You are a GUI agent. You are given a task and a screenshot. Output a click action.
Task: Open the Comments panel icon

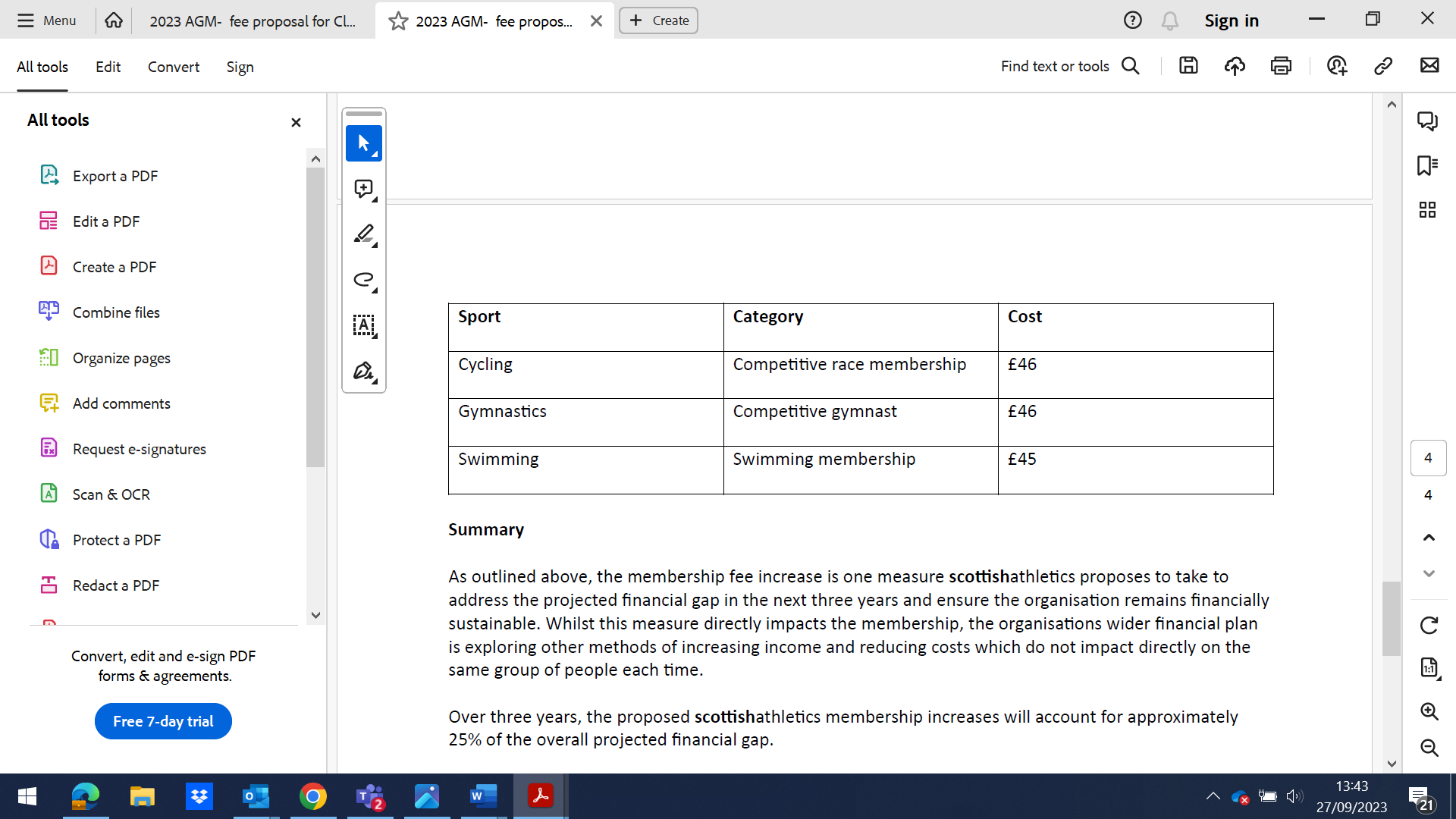coord(1428,121)
